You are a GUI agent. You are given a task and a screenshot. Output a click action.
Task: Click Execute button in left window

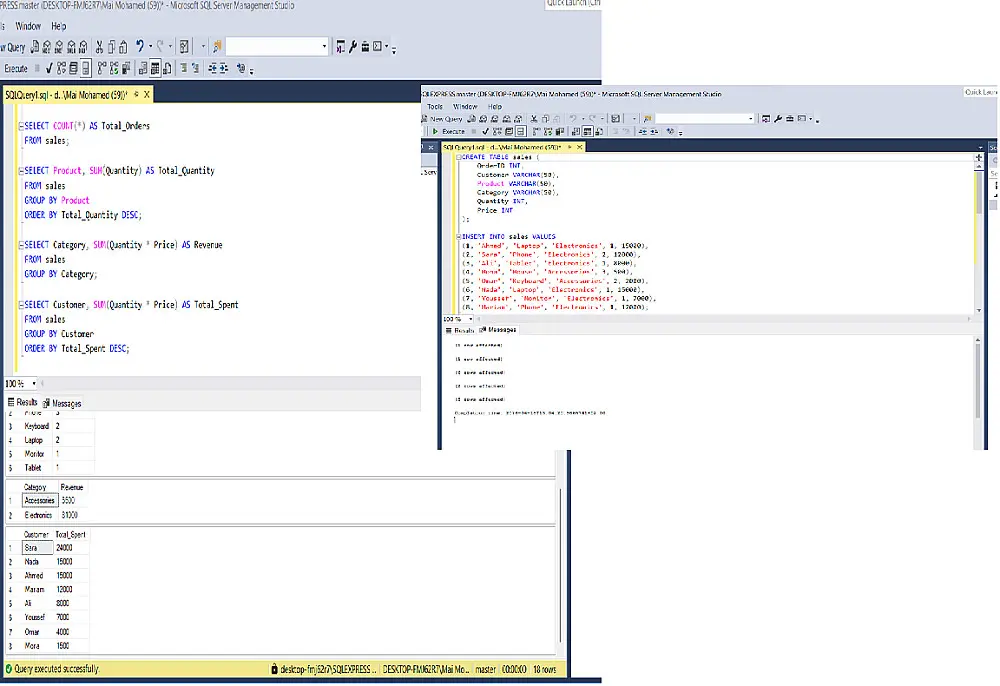pyautogui.click(x=15, y=68)
